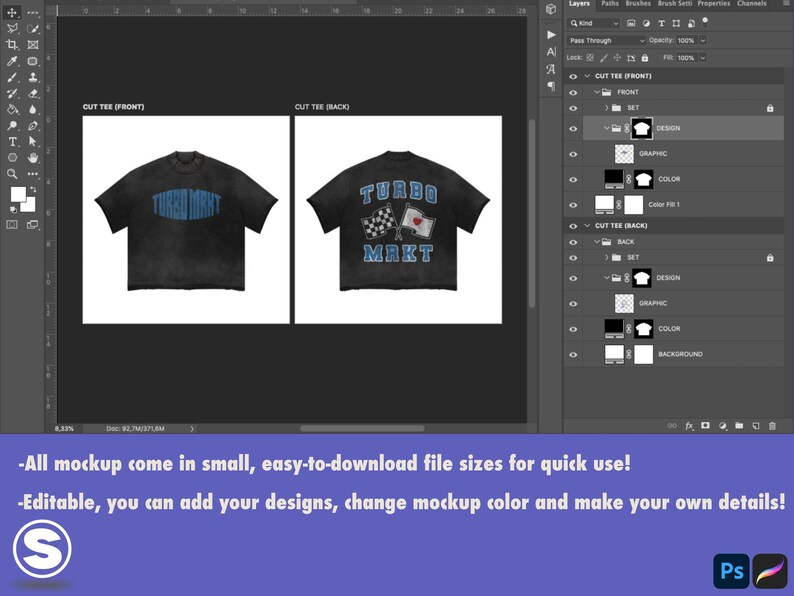Viewport: 794px width, 596px height.
Task: Click the background color swatch
Action: click(x=29, y=205)
